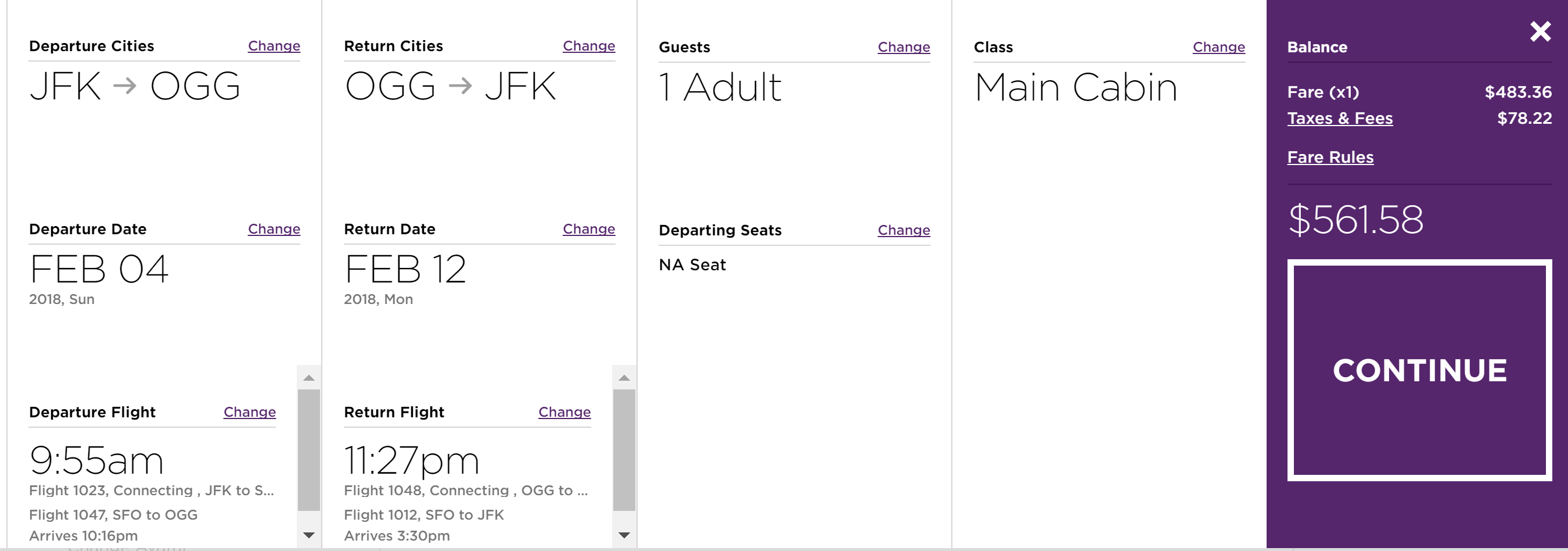
Task: Change the Return Flight
Action: 564,412
